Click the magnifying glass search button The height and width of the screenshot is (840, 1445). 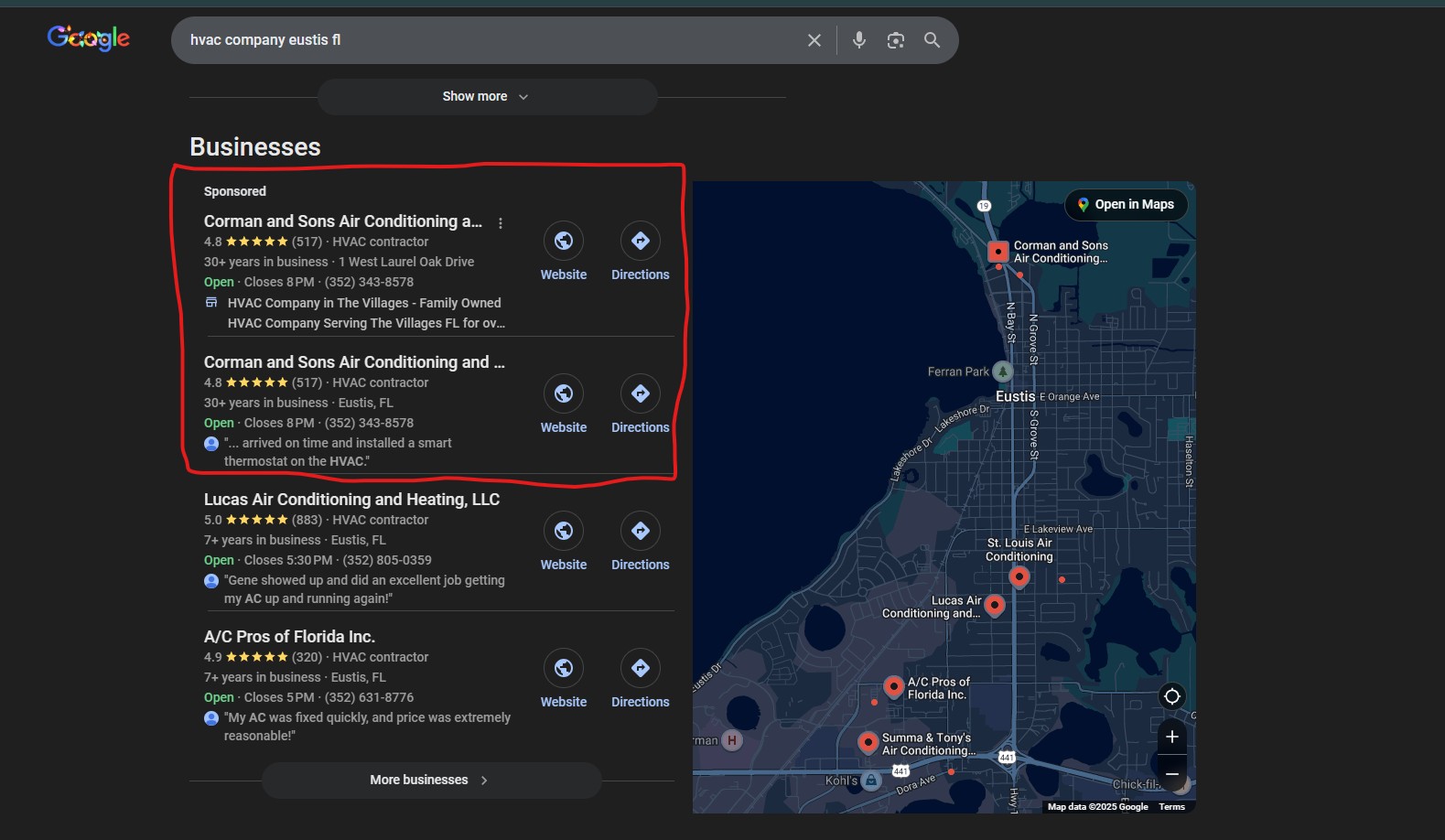(x=932, y=40)
